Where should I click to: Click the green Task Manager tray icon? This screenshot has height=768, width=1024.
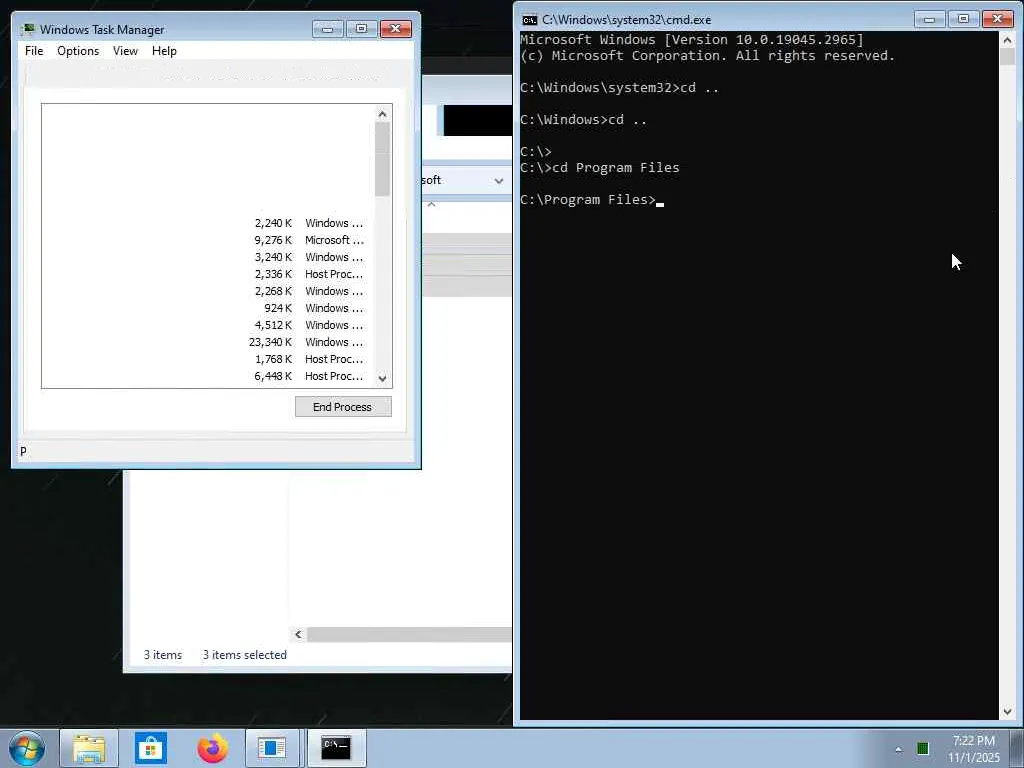point(923,748)
